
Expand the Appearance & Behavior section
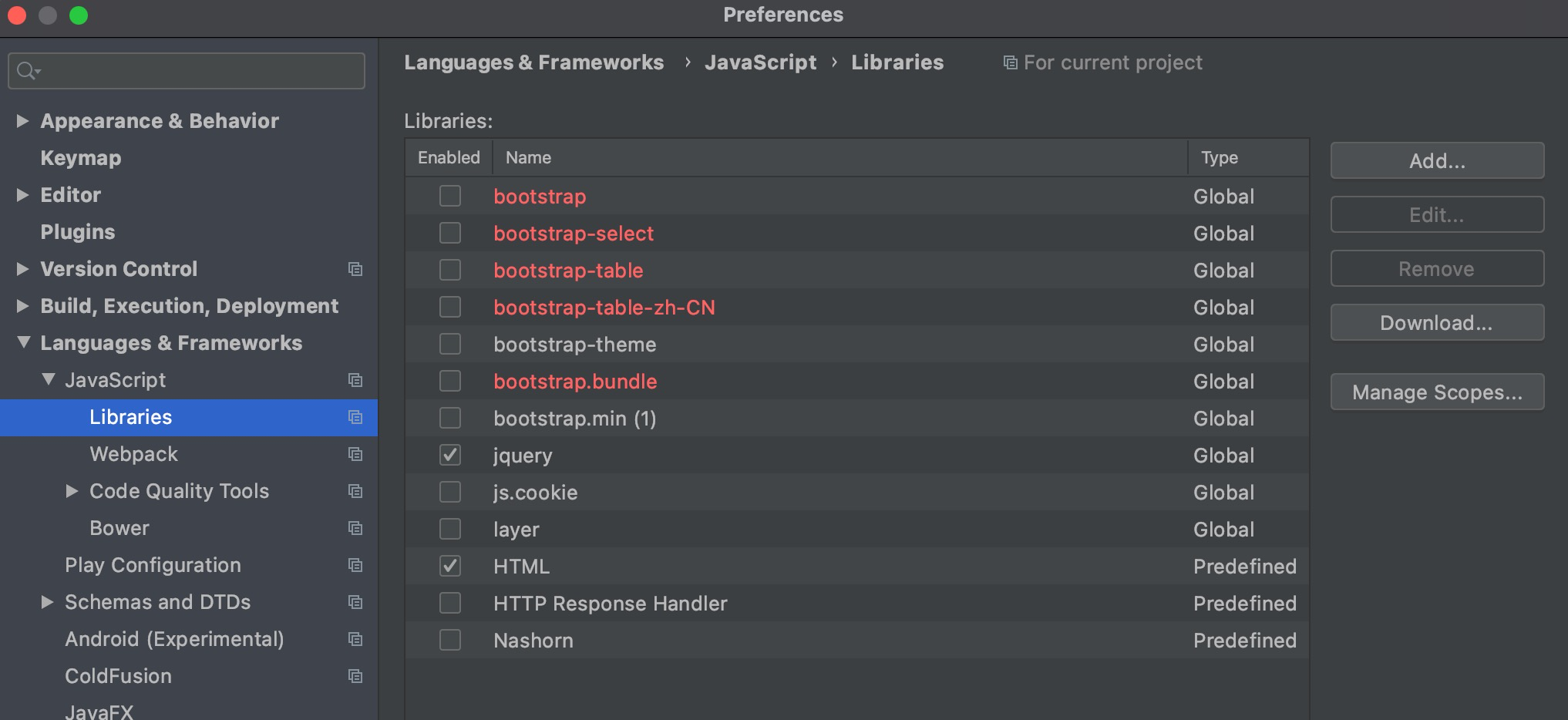(22, 120)
